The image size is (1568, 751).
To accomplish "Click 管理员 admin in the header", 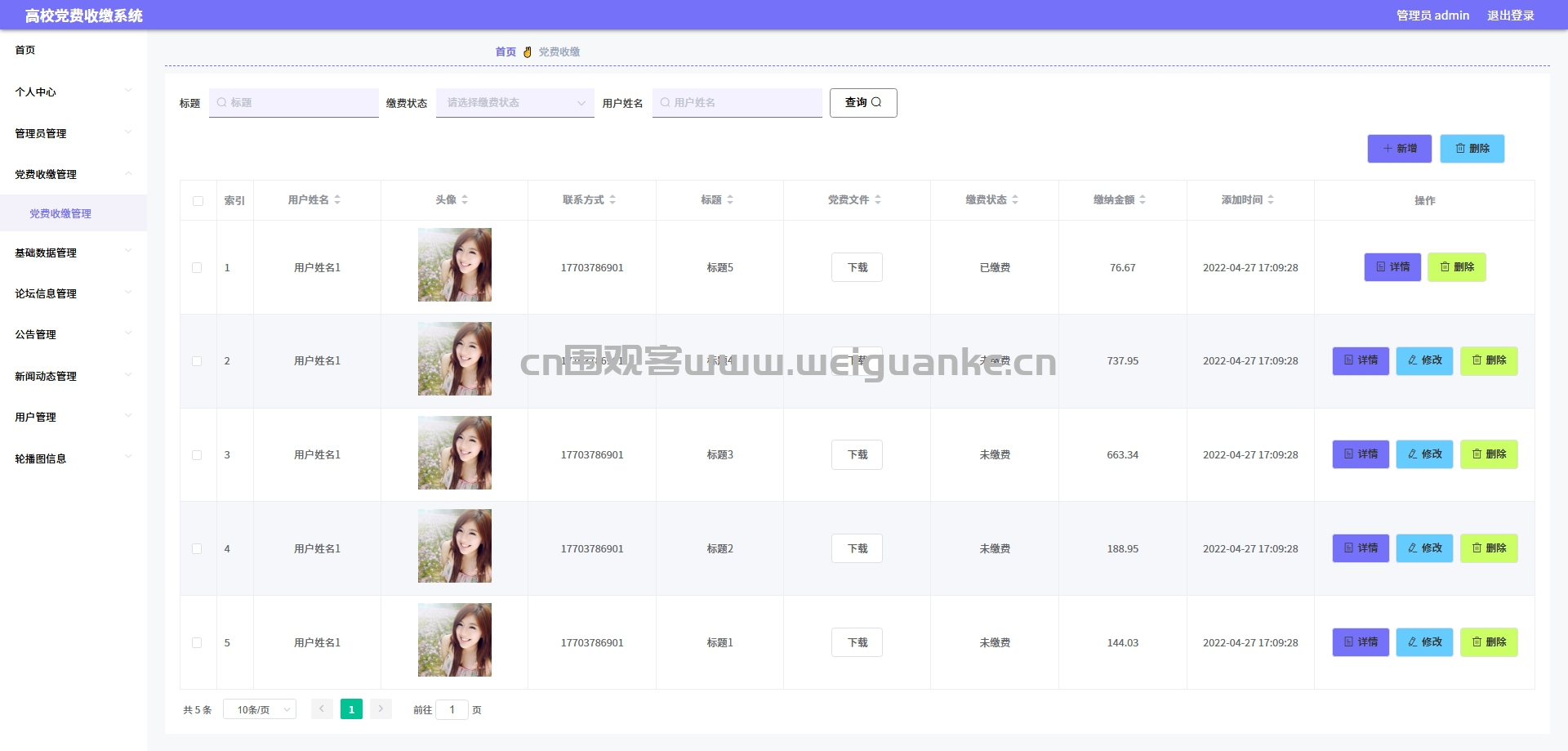I will click(x=1432, y=16).
